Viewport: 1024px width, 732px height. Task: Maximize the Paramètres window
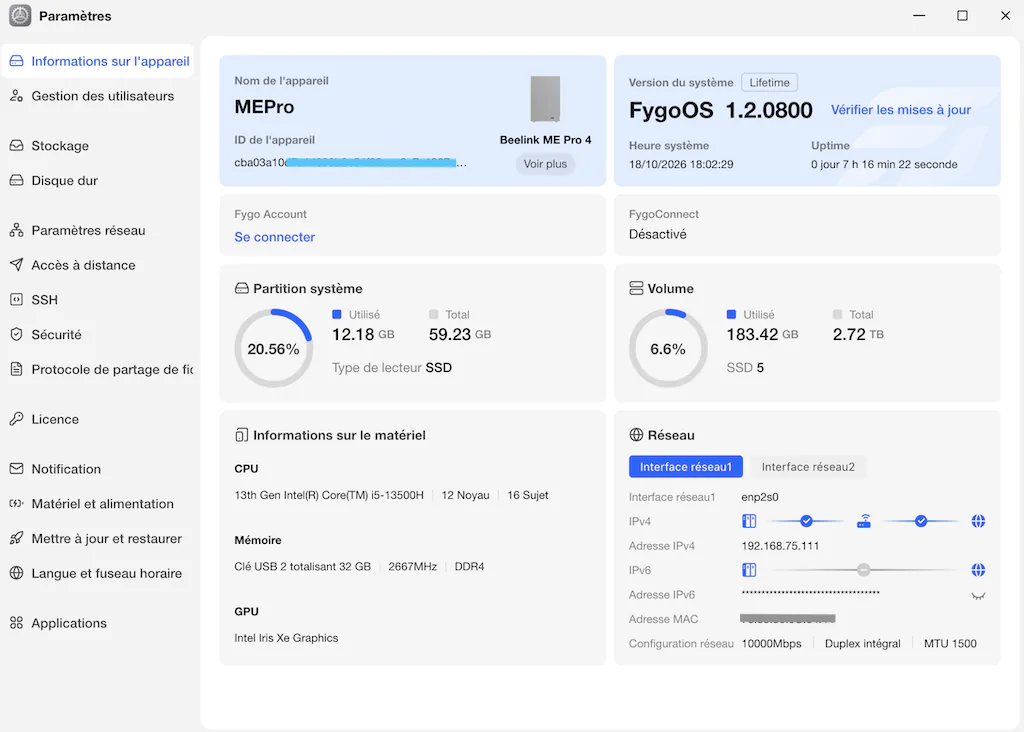pyautogui.click(x=962, y=16)
